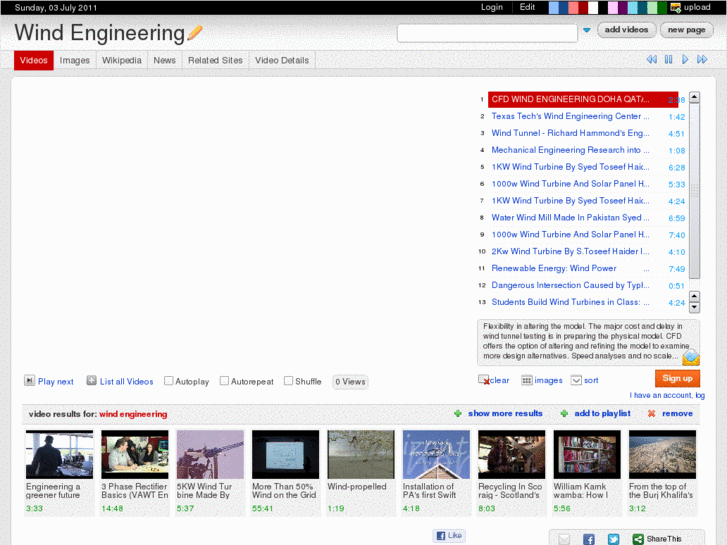Open the search box dropdown arrow

tap(587, 30)
